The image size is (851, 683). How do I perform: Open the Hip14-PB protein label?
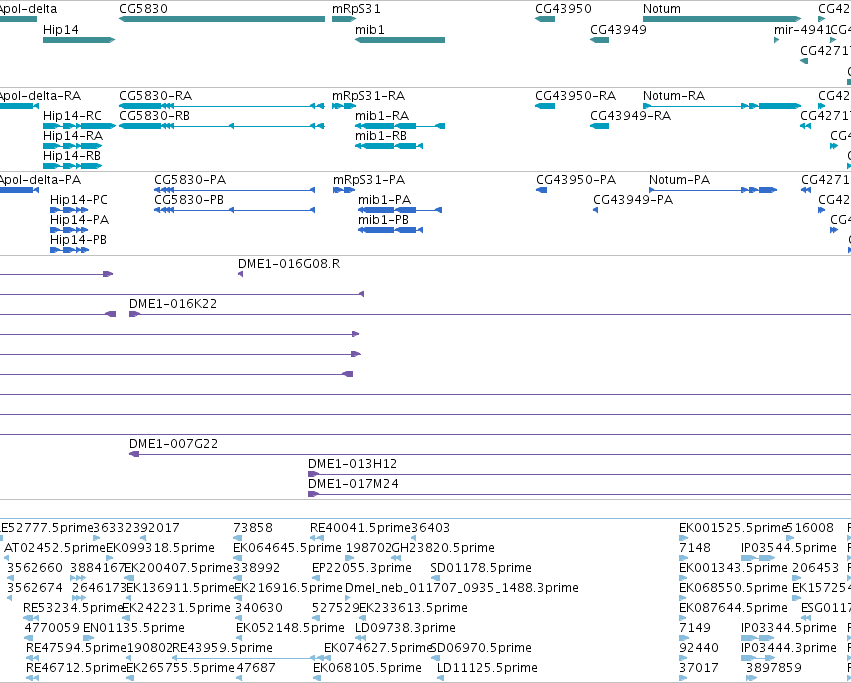[78, 240]
